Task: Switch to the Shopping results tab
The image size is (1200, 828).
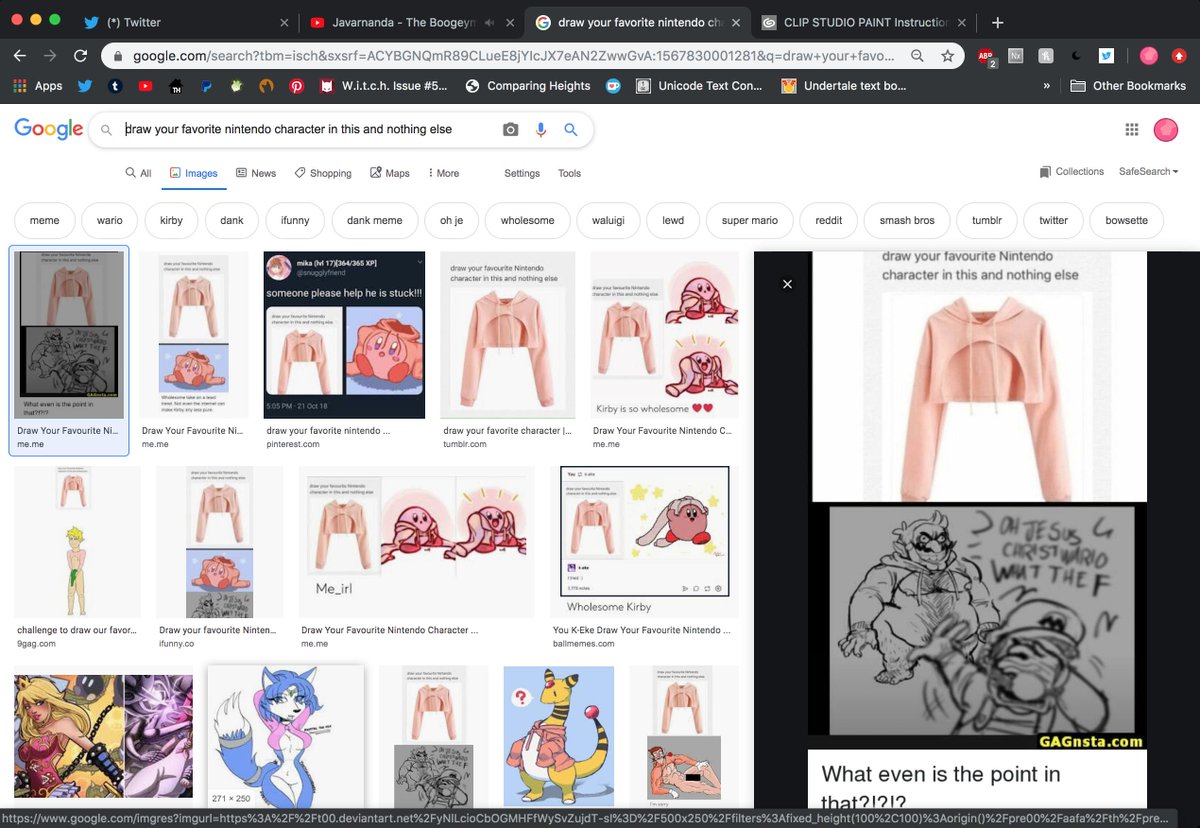Action: click(x=323, y=173)
